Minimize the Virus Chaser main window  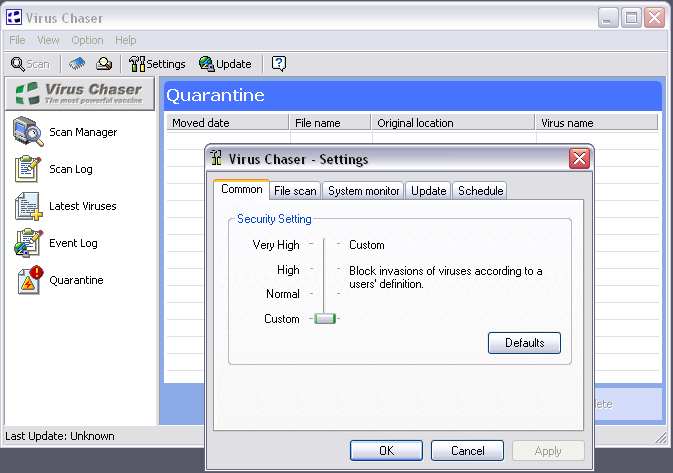click(608, 18)
